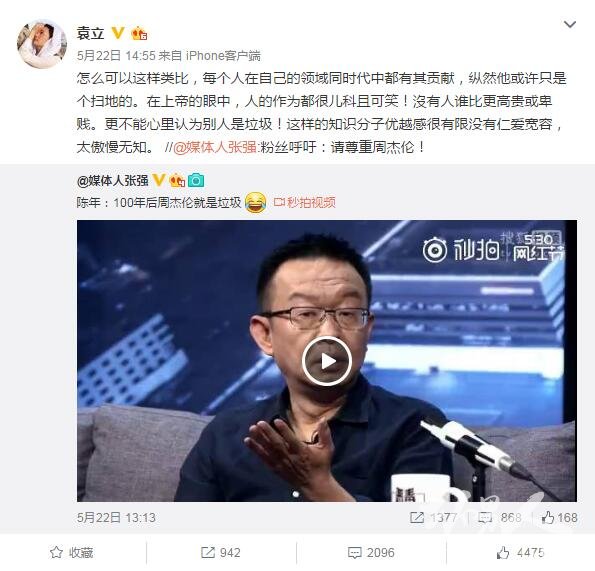Open the reposted author @媒体人张强 name
This screenshot has height=571, width=595.
112,181
